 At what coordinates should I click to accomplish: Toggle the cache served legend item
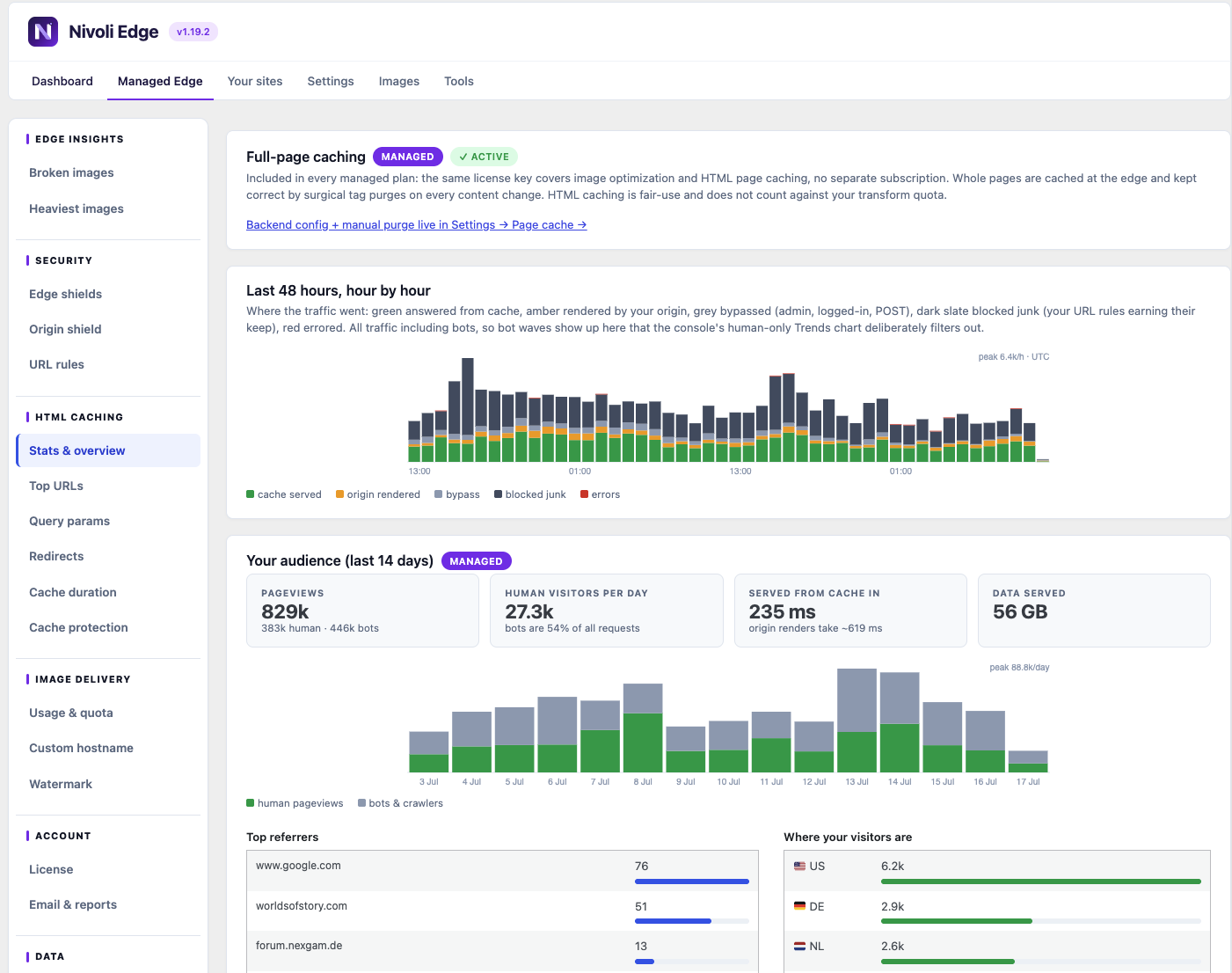284,494
